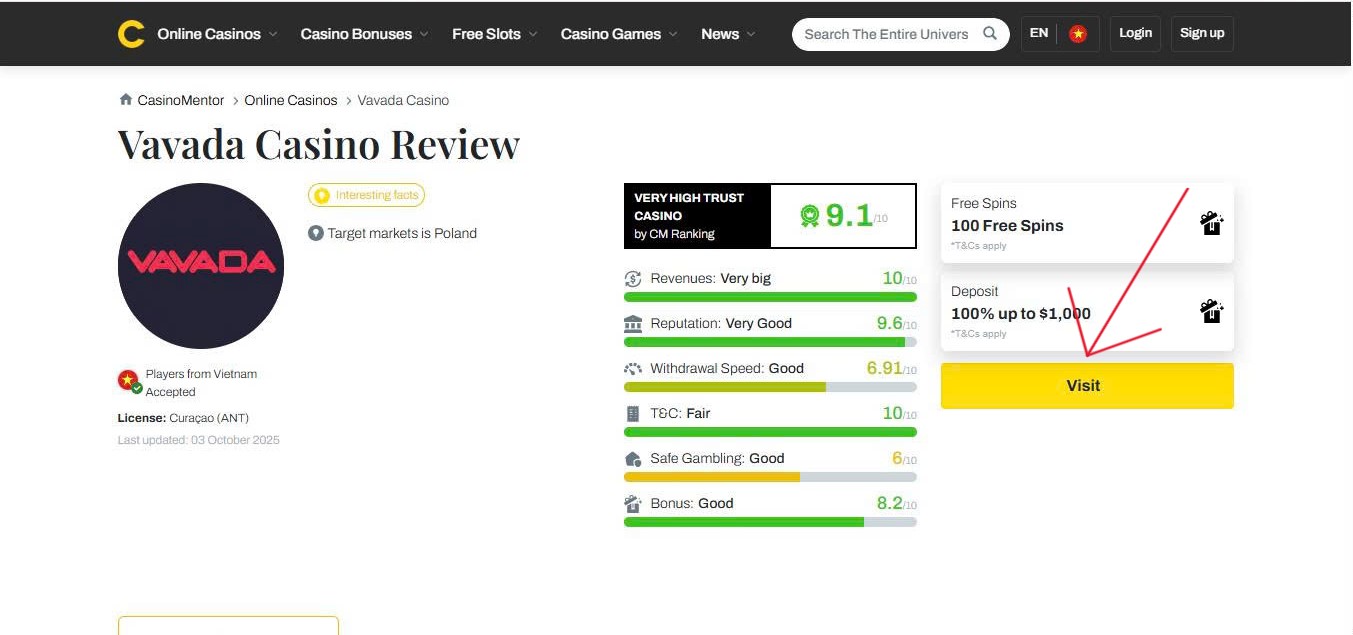Image resolution: width=1353 pixels, height=635 pixels.
Task: Click the Reputation bank building icon
Action: click(x=633, y=324)
